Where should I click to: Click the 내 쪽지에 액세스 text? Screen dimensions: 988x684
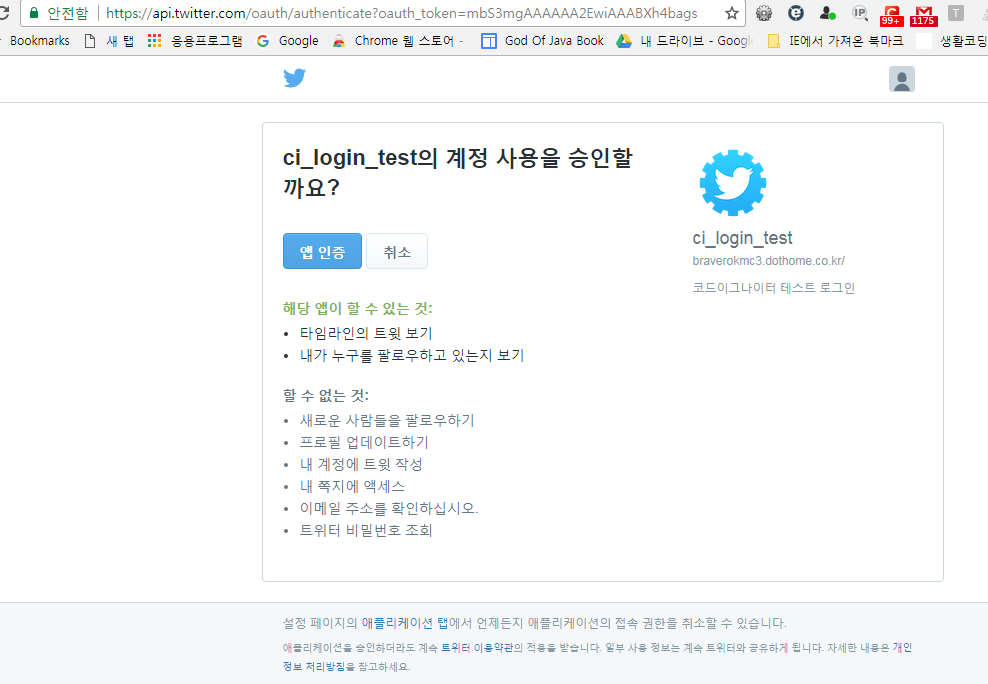point(352,486)
